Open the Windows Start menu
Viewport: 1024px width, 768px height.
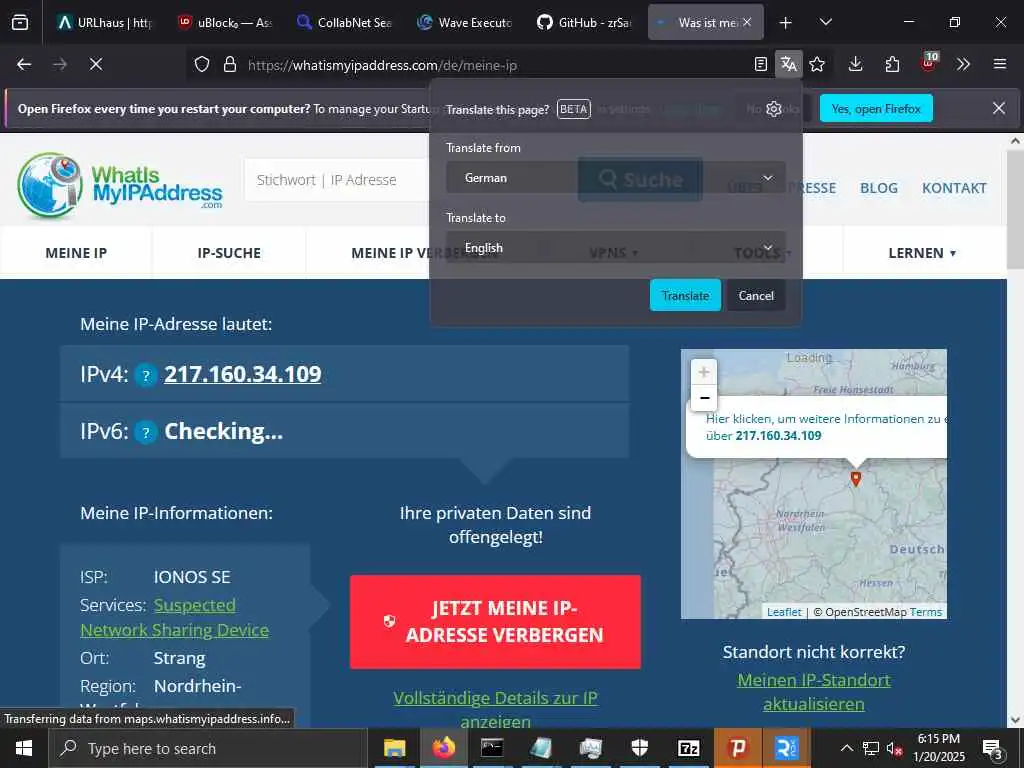[x=24, y=748]
